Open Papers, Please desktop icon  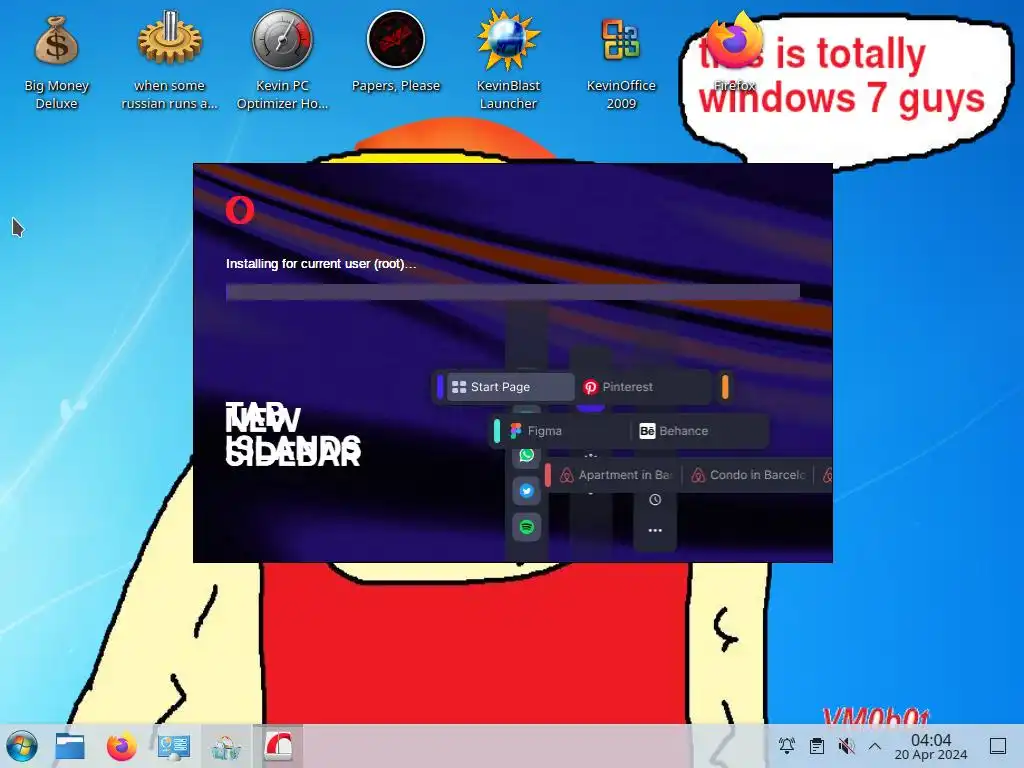point(396,52)
